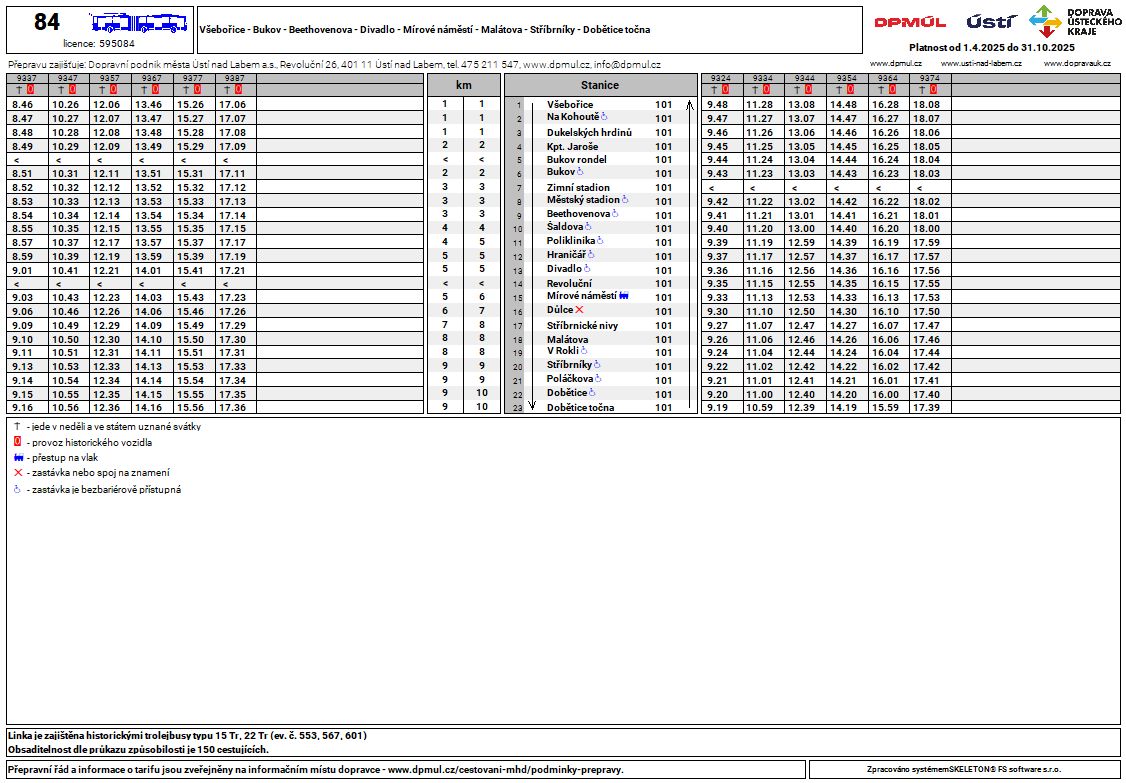This screenshot has width=1126, height=783.
Task: Select trip number 9347 header
Action: 68,78
